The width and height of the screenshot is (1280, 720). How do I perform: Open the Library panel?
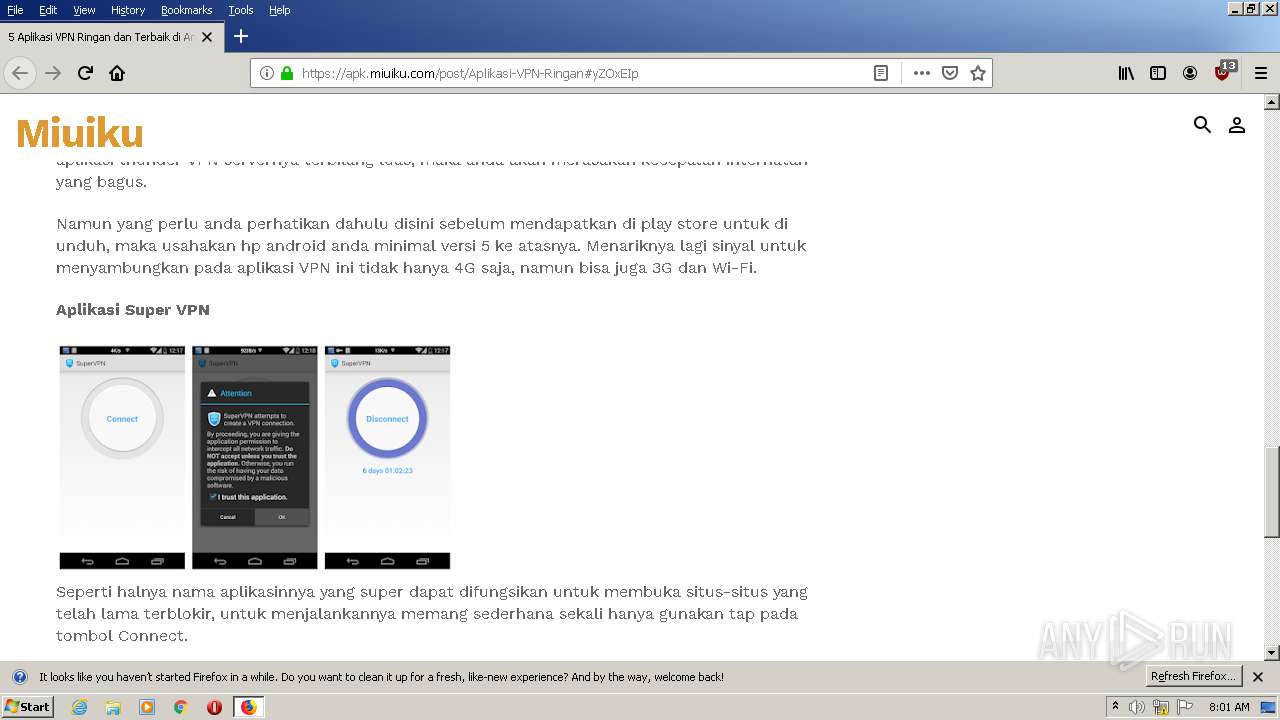[x=1126, y=73]
